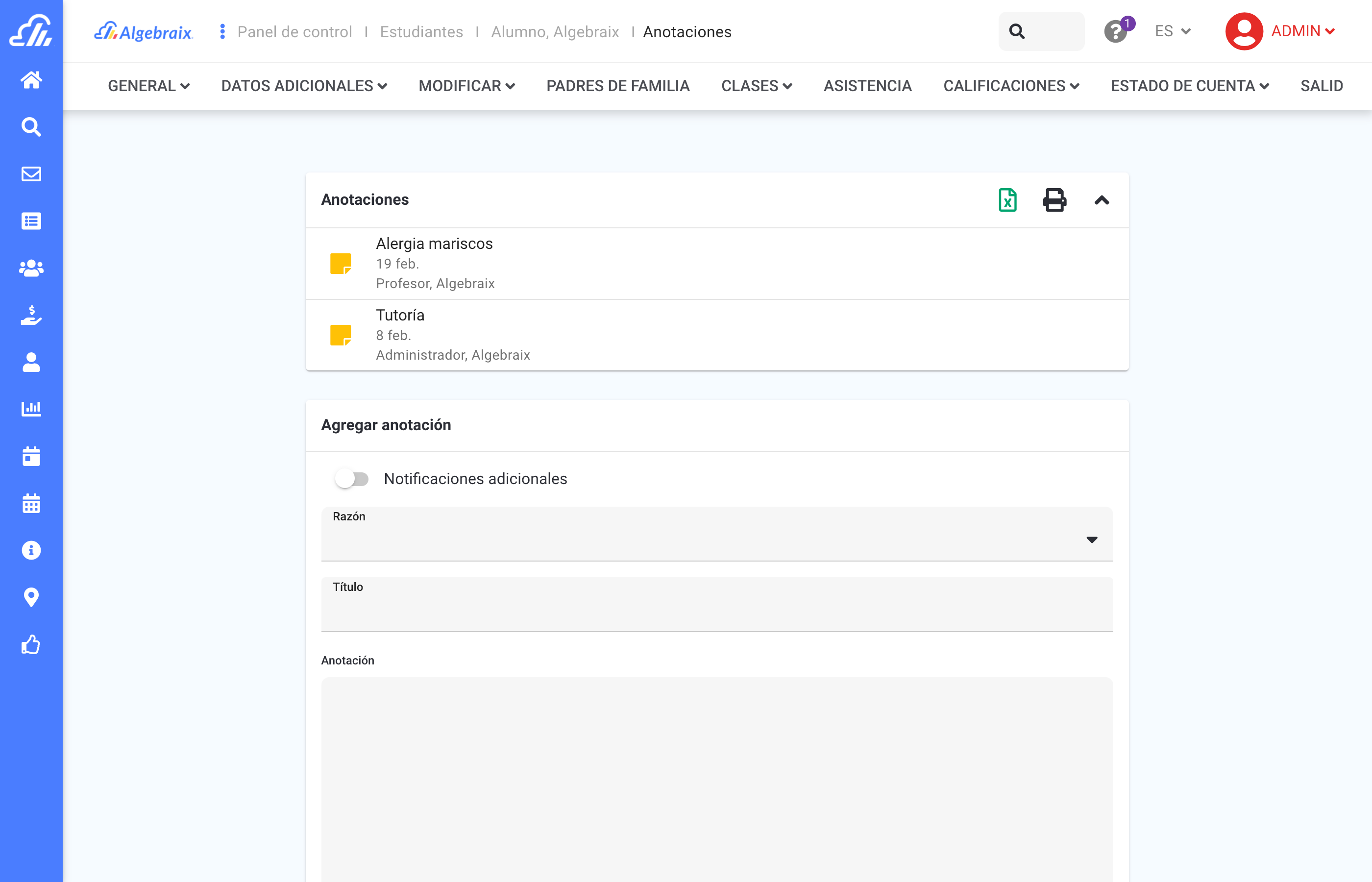Screen dimensions: 1372x882
Task: Print the Anotaciones list
Action: (x=1054, y=200)
